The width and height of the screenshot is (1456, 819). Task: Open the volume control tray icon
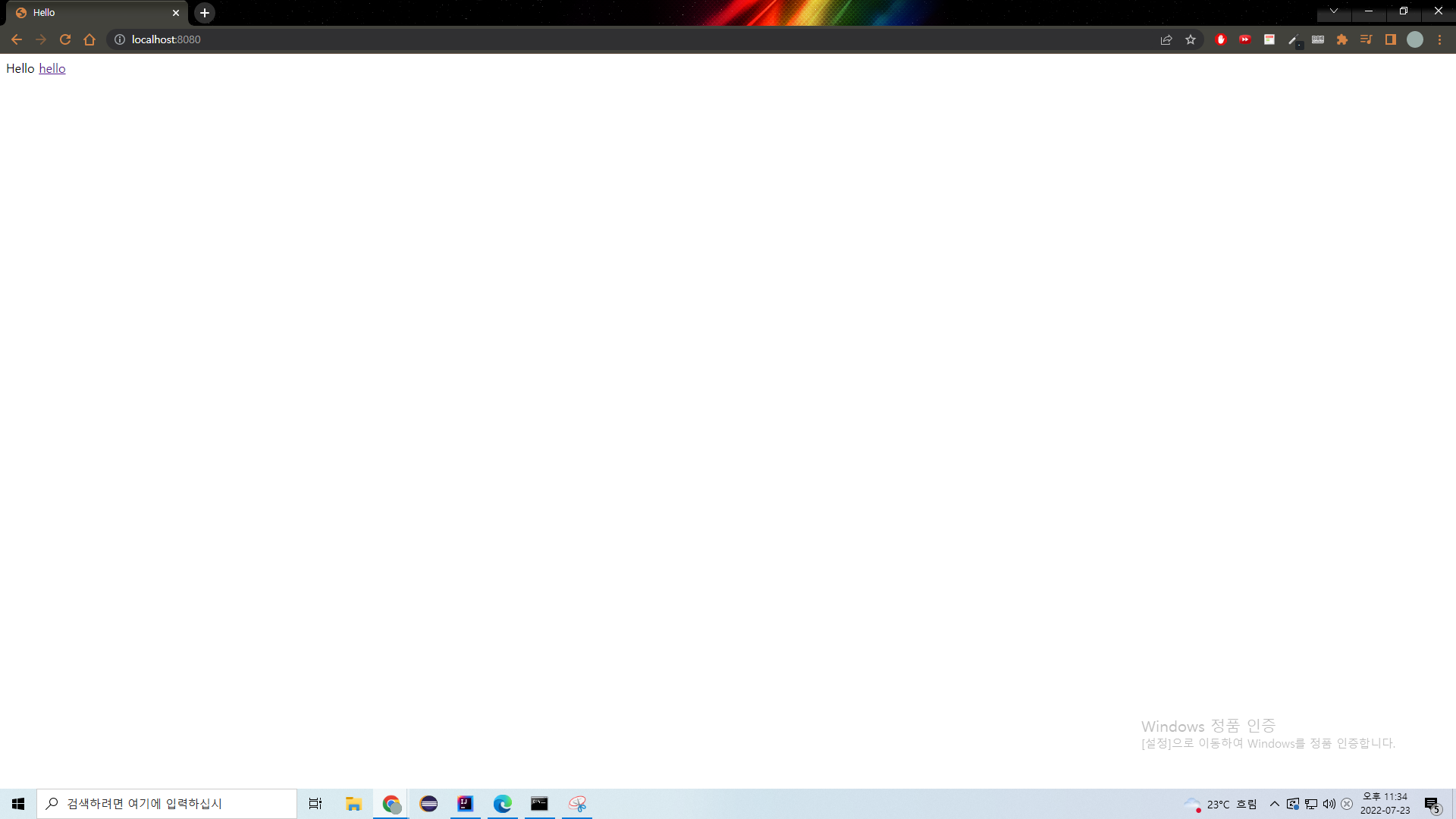click(1329, 804)
